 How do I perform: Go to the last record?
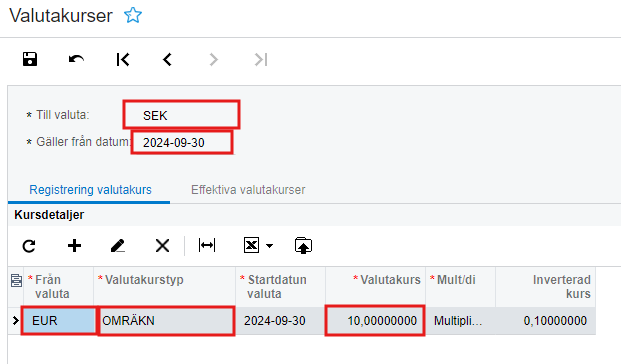(x=261, y=60)
